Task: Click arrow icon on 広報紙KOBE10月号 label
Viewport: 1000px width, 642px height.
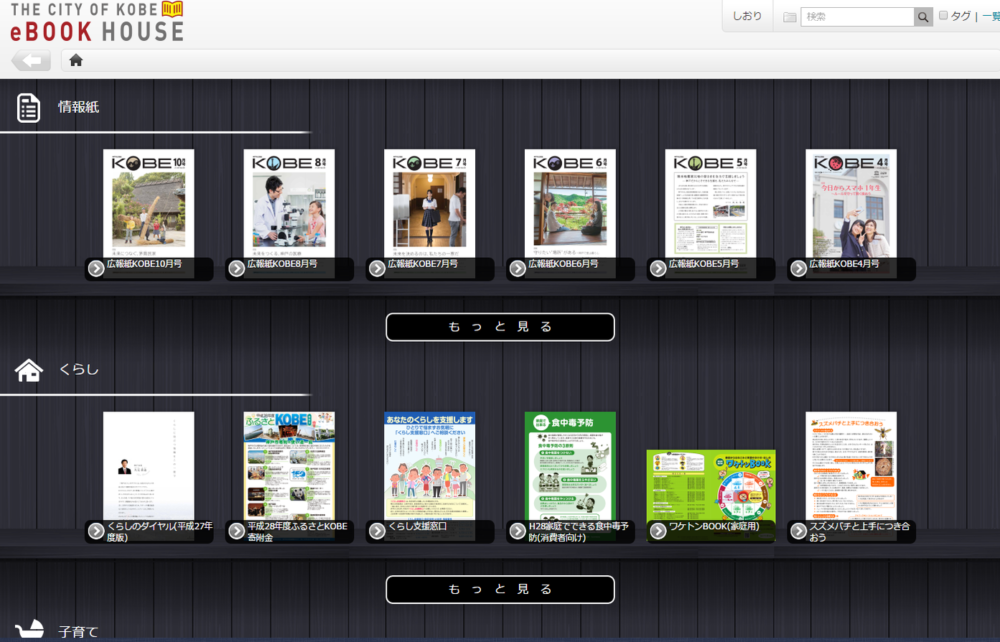Action: coord(96,268)
